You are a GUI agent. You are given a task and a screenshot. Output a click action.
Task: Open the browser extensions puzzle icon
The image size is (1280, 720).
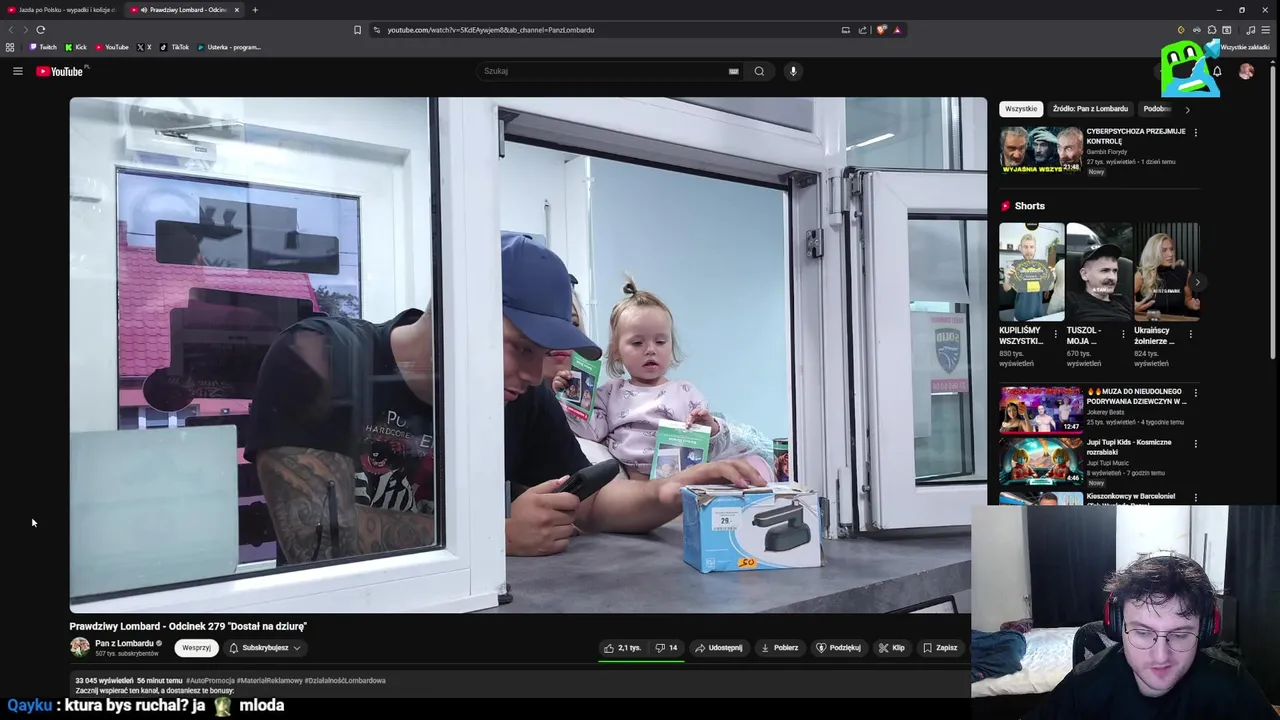(1212, 30)
